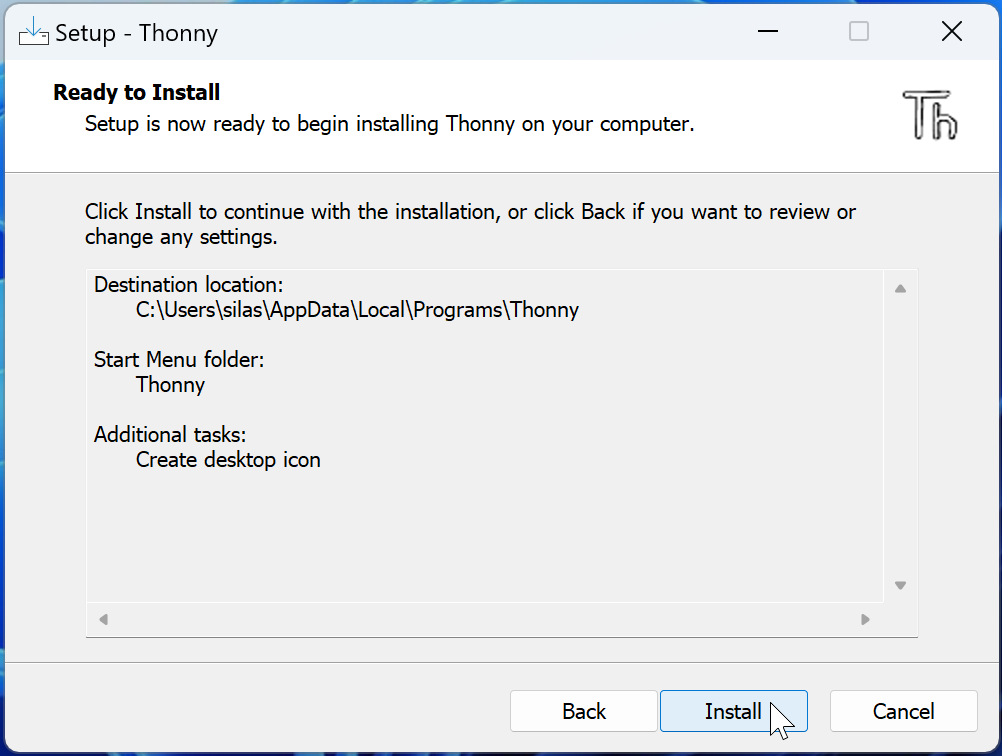This screenshot has height=756, width=1002.
Task: Click the destination path C:\Users\silas\AppData\Local\Programs\Thonny
Action: point(357,310)
